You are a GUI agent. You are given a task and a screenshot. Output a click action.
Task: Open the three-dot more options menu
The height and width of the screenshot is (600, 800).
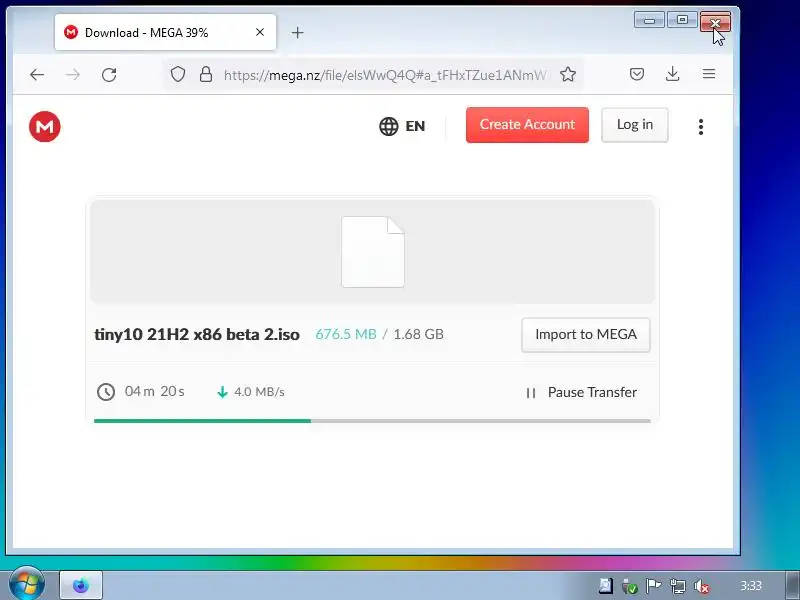[x=701, y=127]
